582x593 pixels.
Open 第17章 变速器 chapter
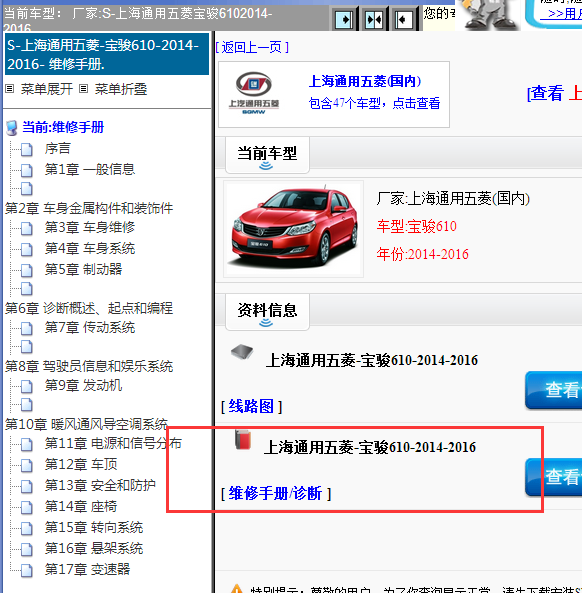tap(87, 569)
